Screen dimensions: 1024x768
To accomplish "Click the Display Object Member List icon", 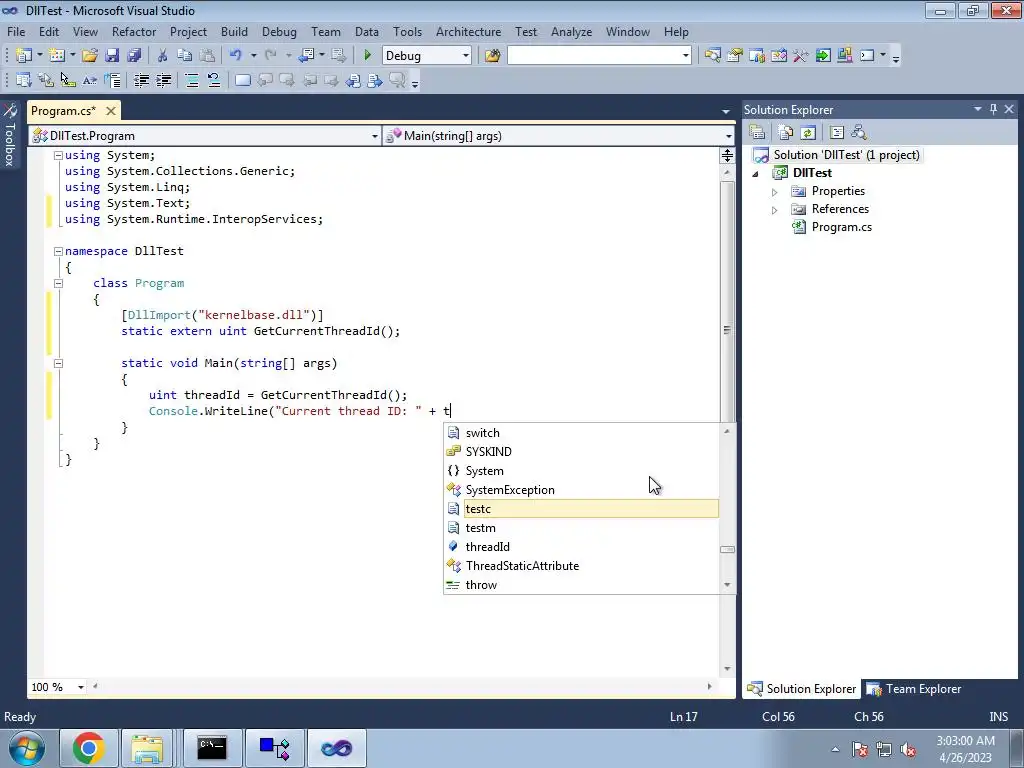I will (x=24, y=80).
